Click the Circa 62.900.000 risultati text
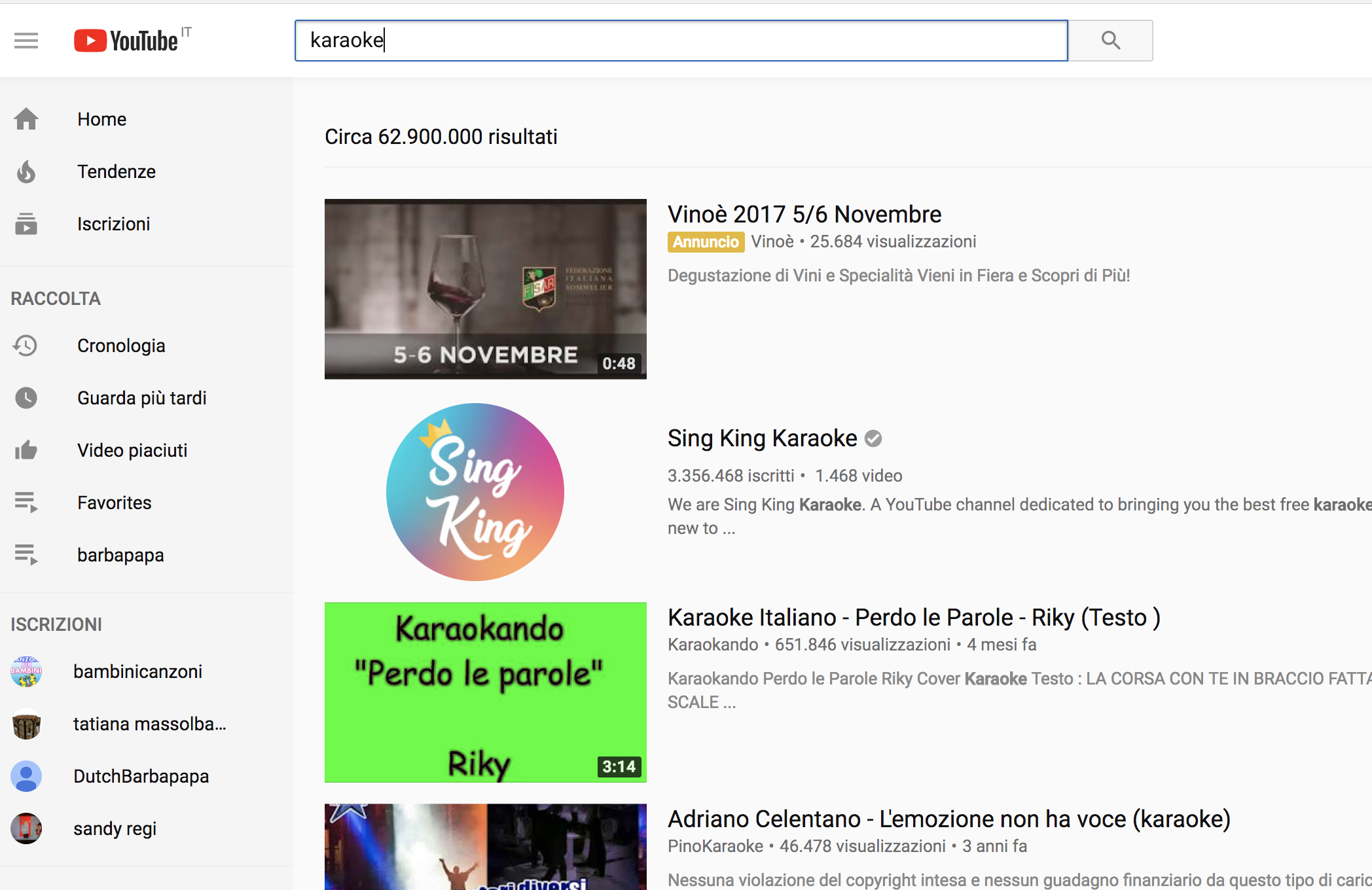This screenshot has width=1372, height=890. click(x=441, y=137)
